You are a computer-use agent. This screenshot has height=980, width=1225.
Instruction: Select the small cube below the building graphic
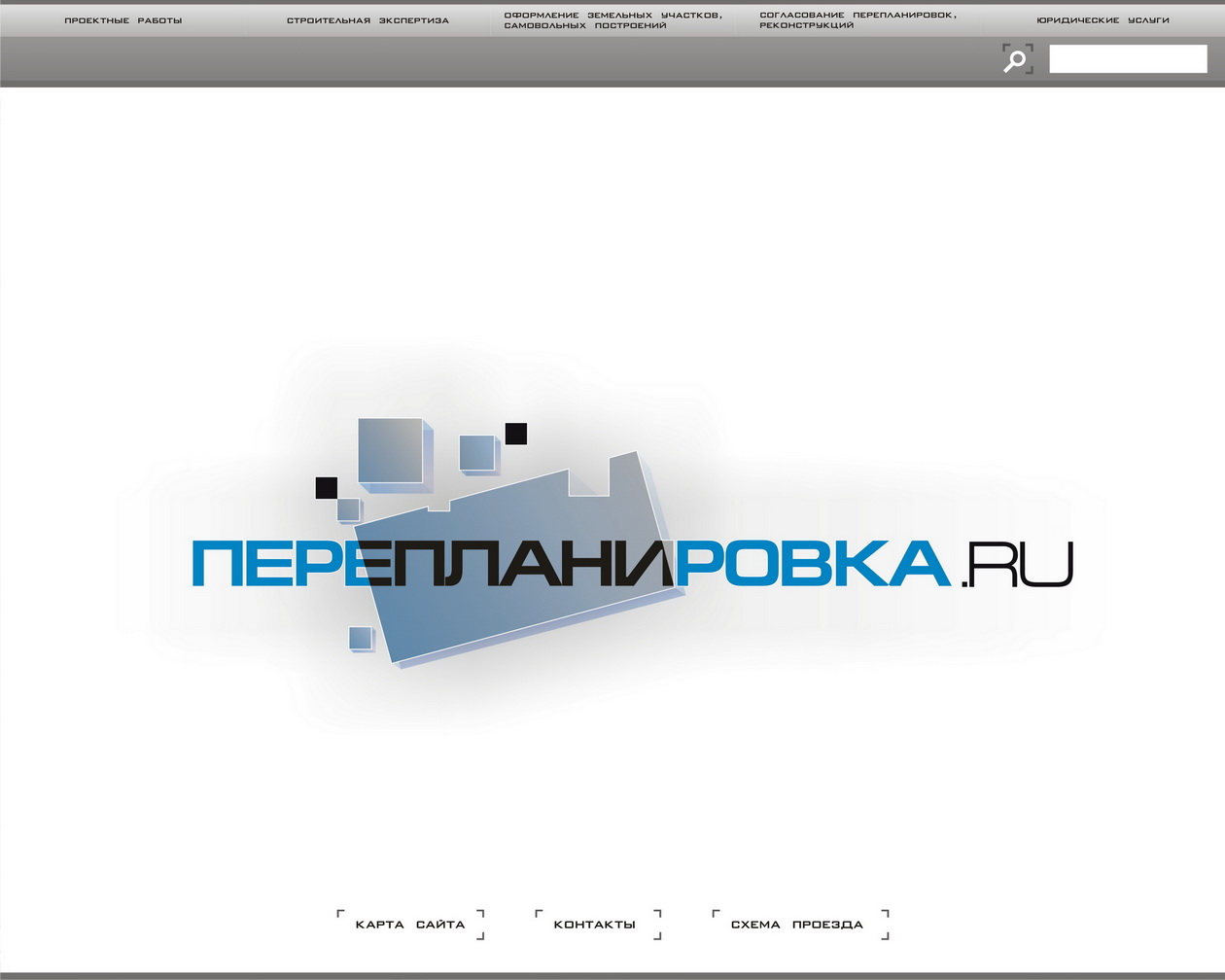pyautogui.click(x=362, y=640)
